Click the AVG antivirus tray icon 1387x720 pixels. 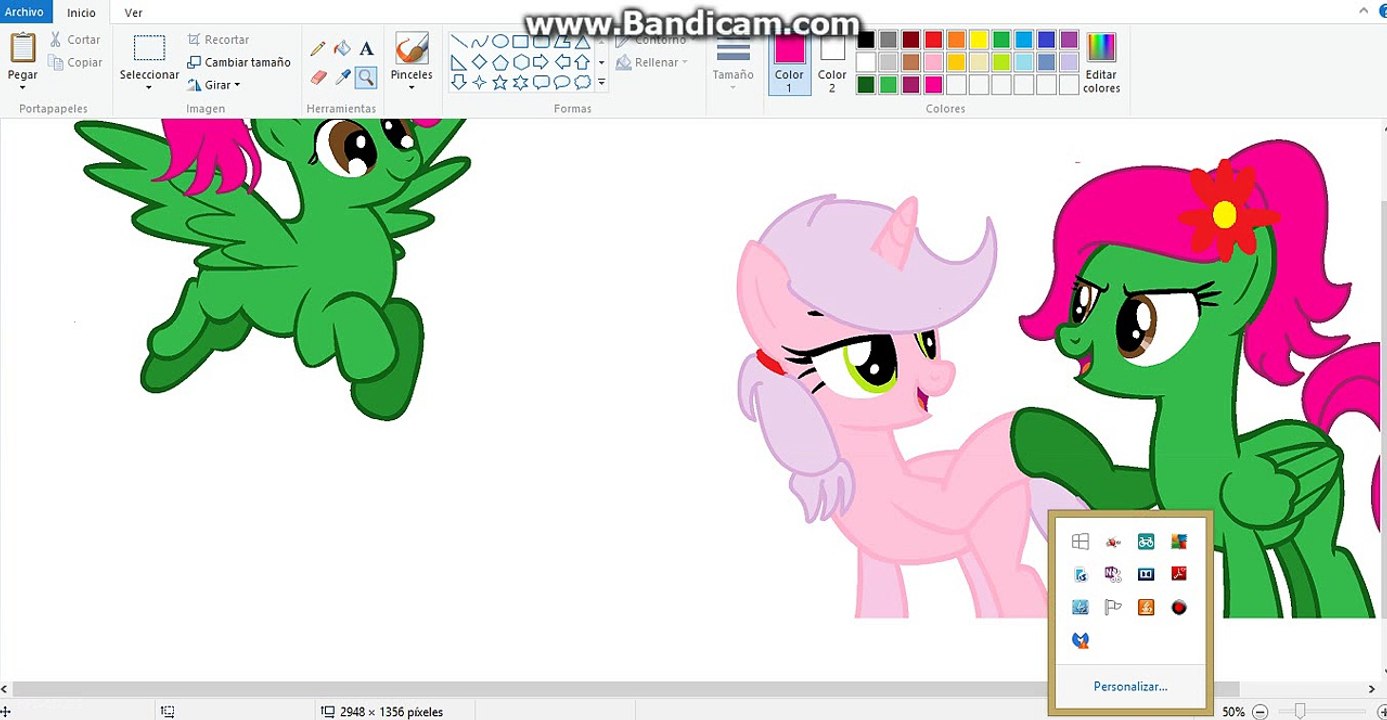coord(1179,542)
